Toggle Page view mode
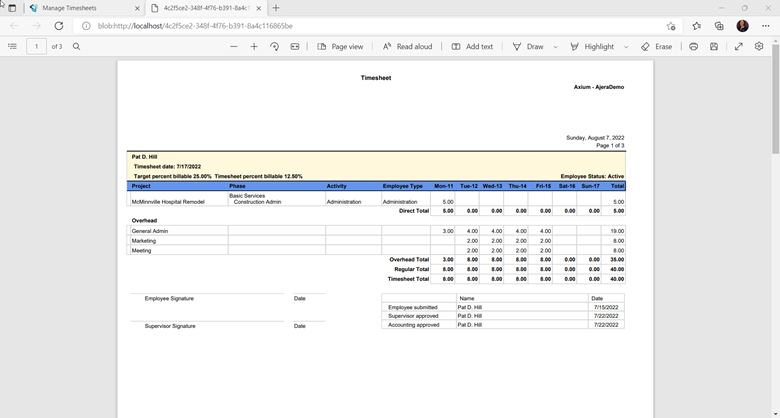Image resolution: width=780 pixels, height=418 pixels. click(x=340, y=46)
